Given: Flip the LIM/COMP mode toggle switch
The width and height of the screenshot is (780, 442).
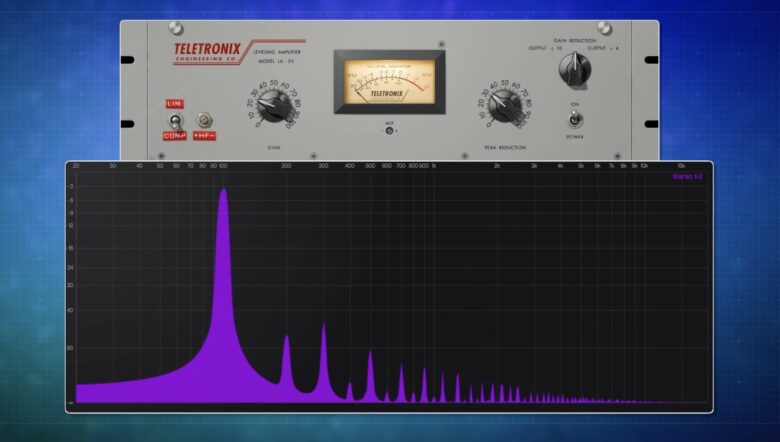Looking at the screenshot, I should coord(175,119).
